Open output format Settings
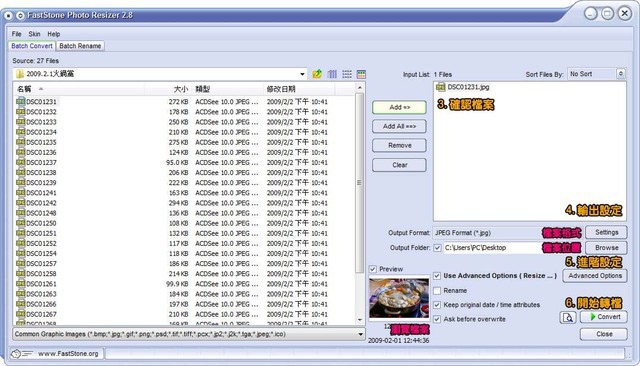640x366 pixels. [606, 233]
